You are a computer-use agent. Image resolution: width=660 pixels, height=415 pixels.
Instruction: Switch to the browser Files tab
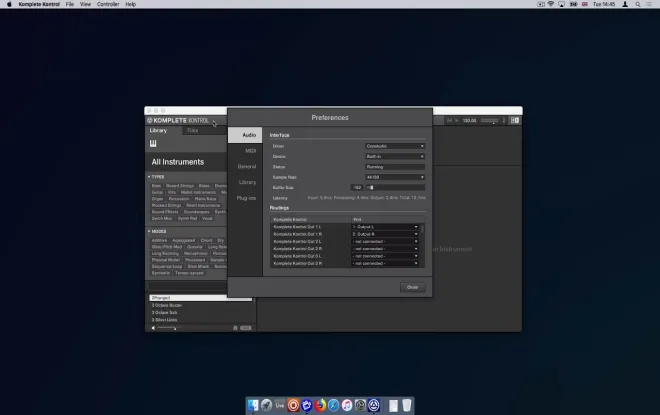click(193, 130)
